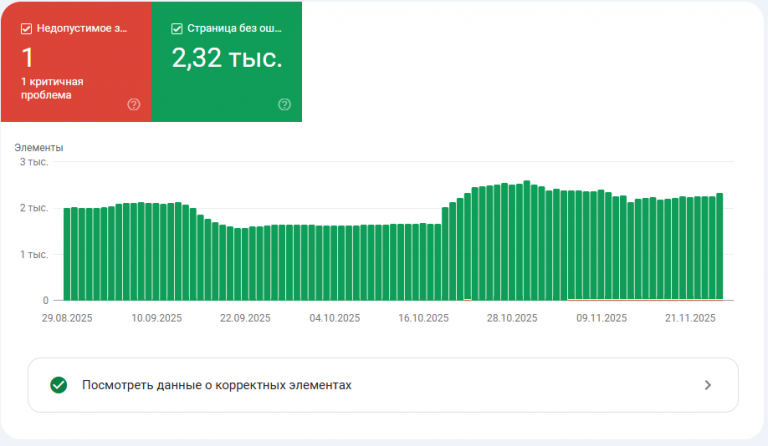
Task: Select the red invalid items card
Action: [x=76, y=62]
